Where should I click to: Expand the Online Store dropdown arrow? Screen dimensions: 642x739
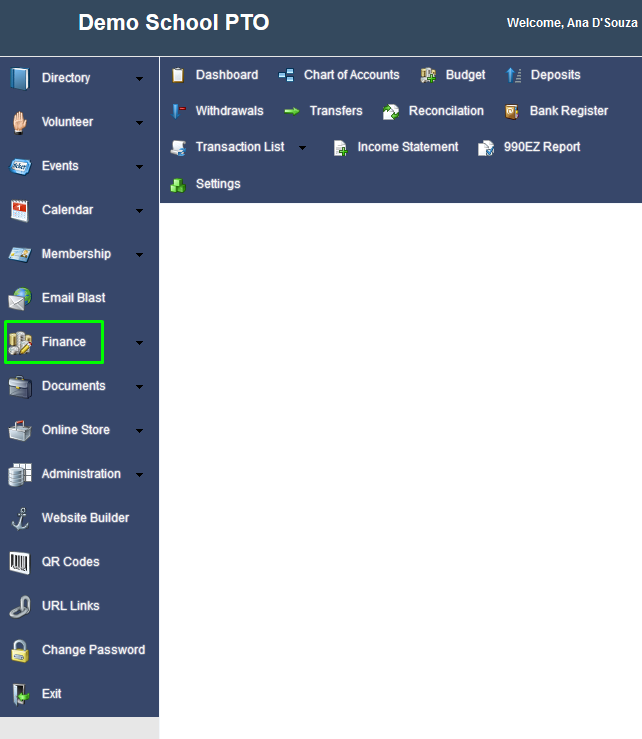139,431
